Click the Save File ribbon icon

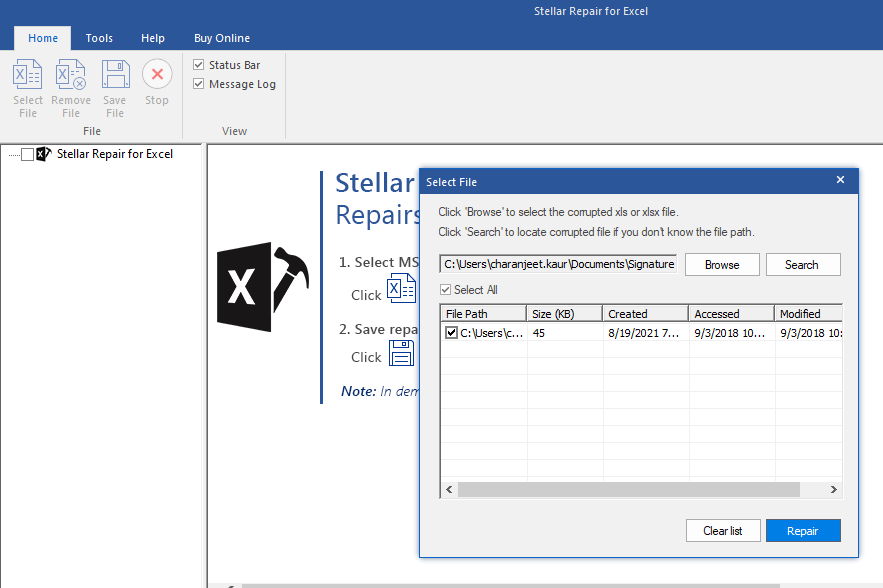click(x=115, y=74)
